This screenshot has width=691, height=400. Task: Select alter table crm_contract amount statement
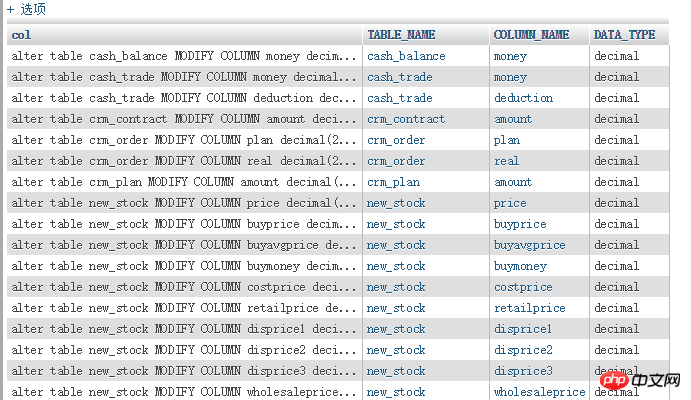point(184,119)
